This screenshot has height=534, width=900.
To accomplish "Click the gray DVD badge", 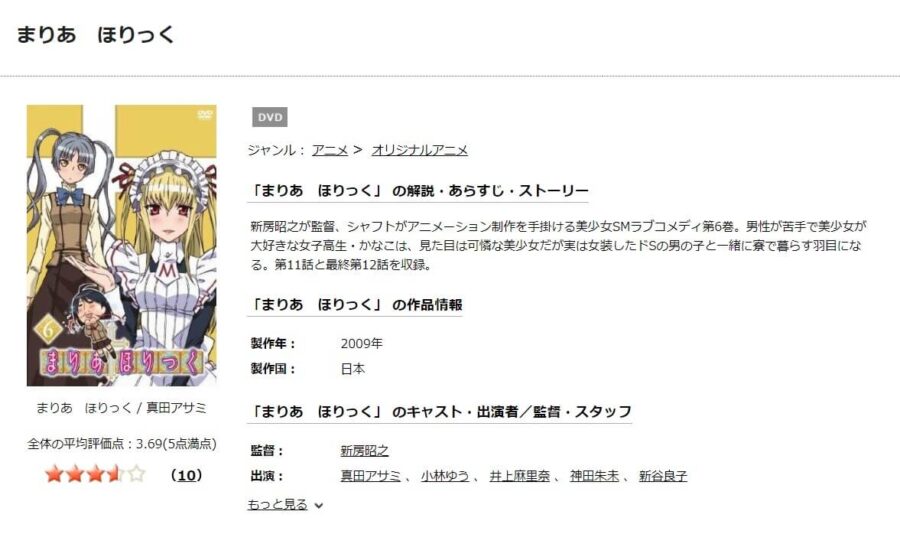I will (x=270, y=117).
